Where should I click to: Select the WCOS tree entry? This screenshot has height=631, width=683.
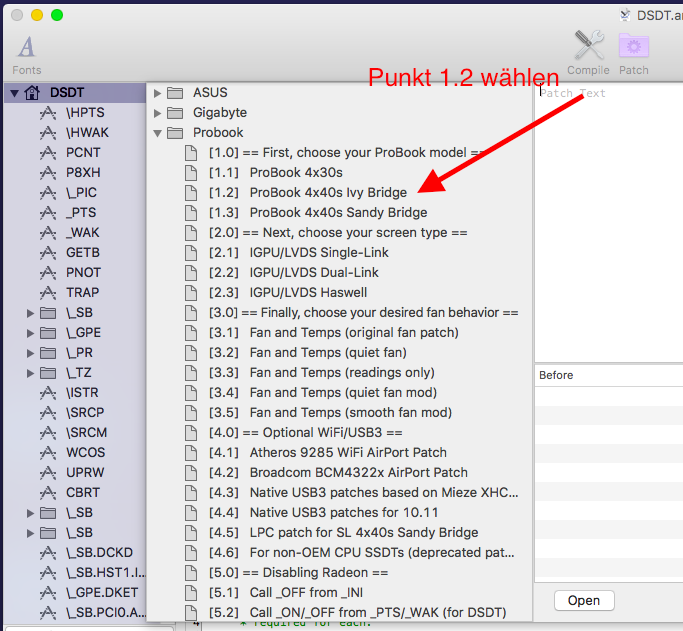pos(85,453)
